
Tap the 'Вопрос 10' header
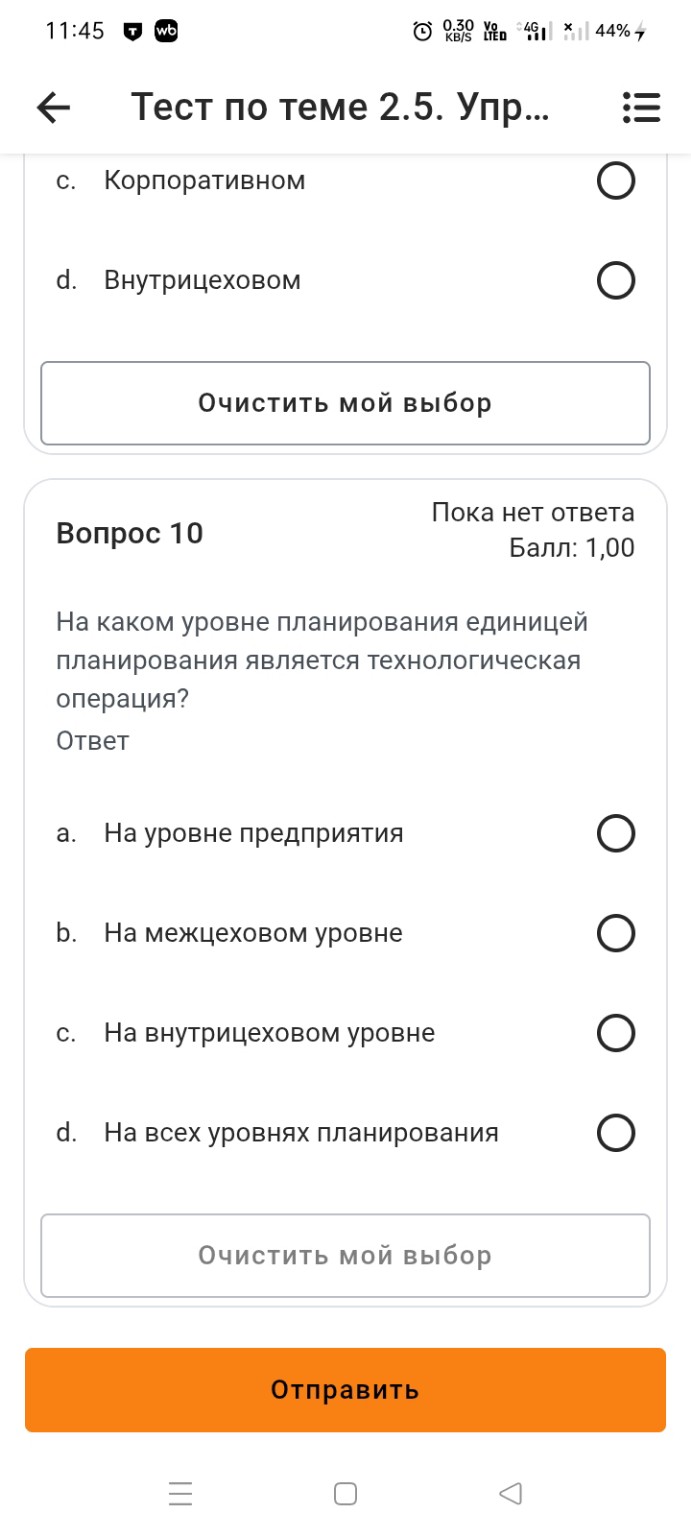[x=130, y=533]
